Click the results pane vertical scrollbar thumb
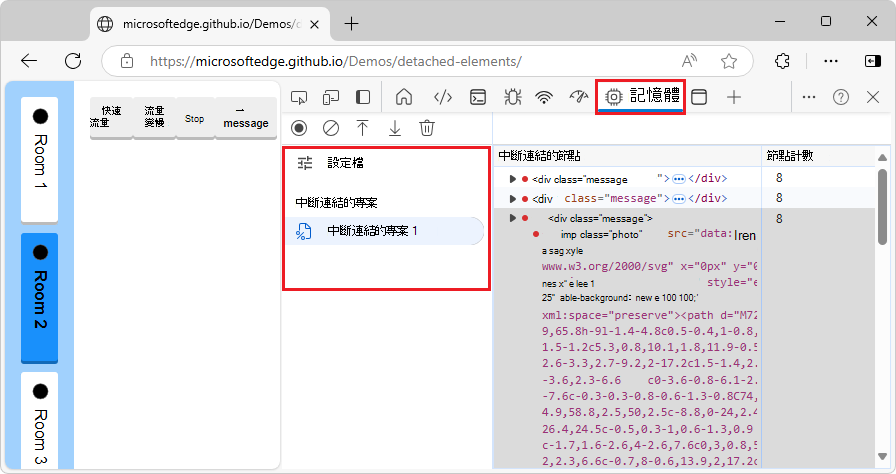The height and width of the screenshot is (474, 896). pos(882,207)
